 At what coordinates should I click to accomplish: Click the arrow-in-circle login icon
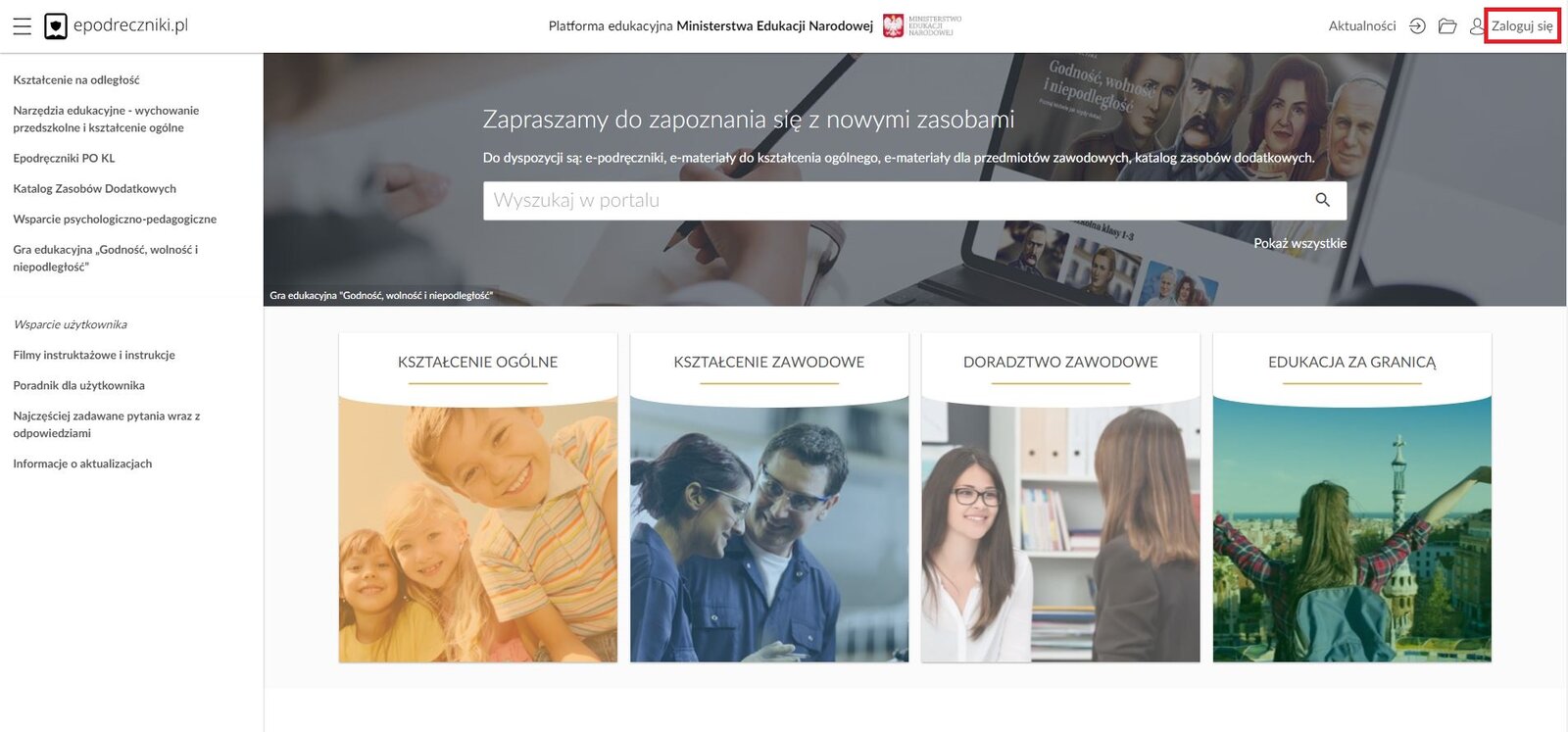(1417, 26)
